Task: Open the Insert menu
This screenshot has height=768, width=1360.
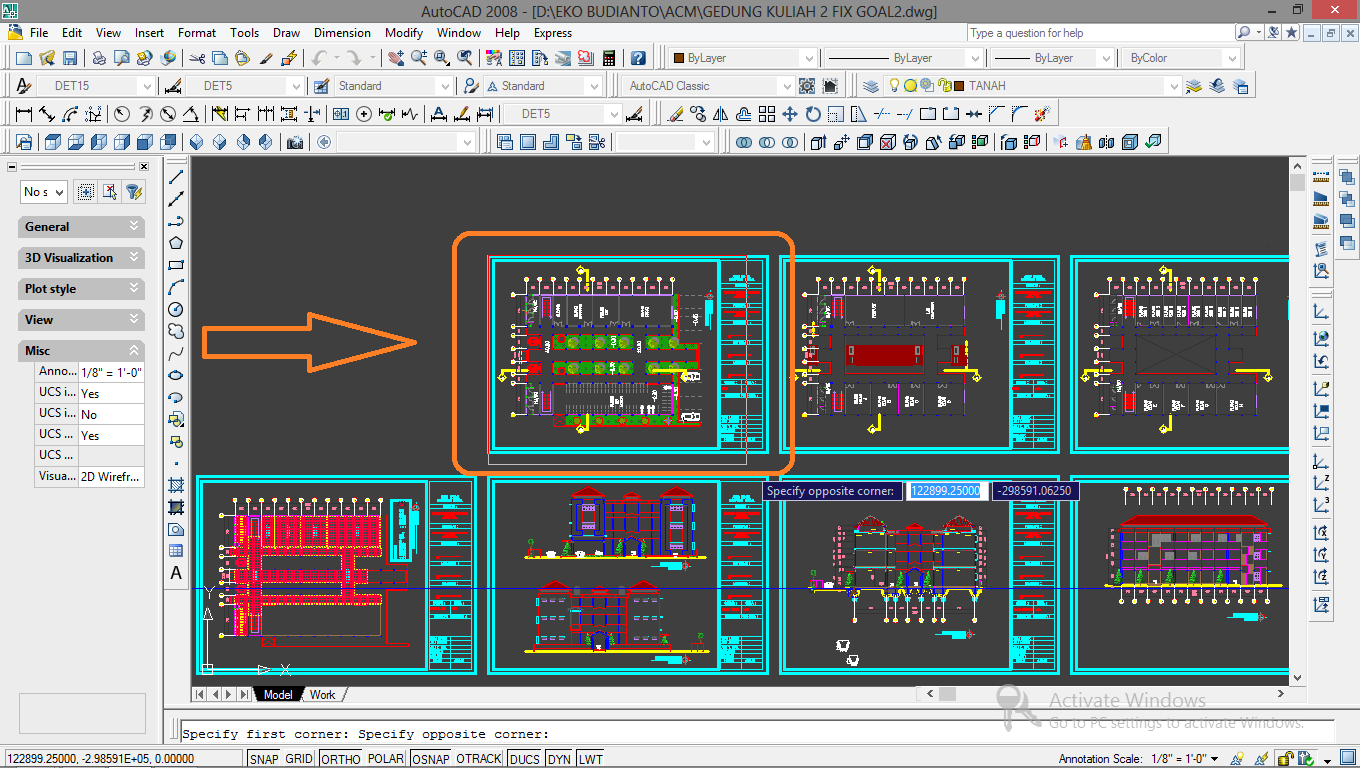Action: 150,33
